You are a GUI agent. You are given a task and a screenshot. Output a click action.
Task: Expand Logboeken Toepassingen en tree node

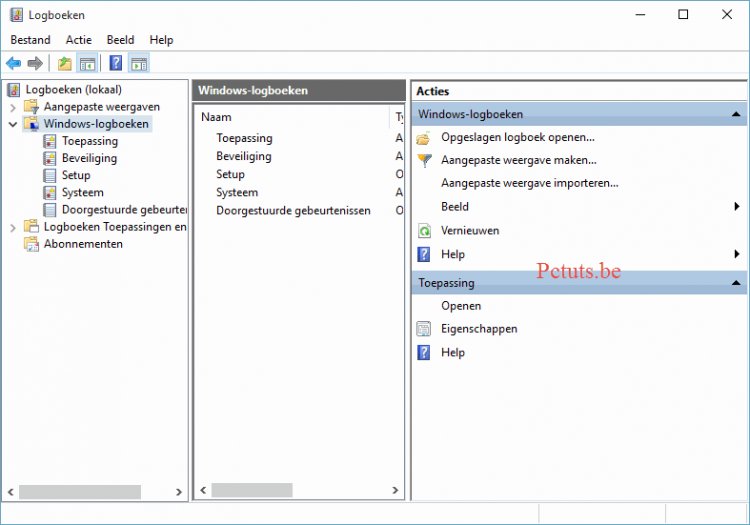click(x=13, y=228)
